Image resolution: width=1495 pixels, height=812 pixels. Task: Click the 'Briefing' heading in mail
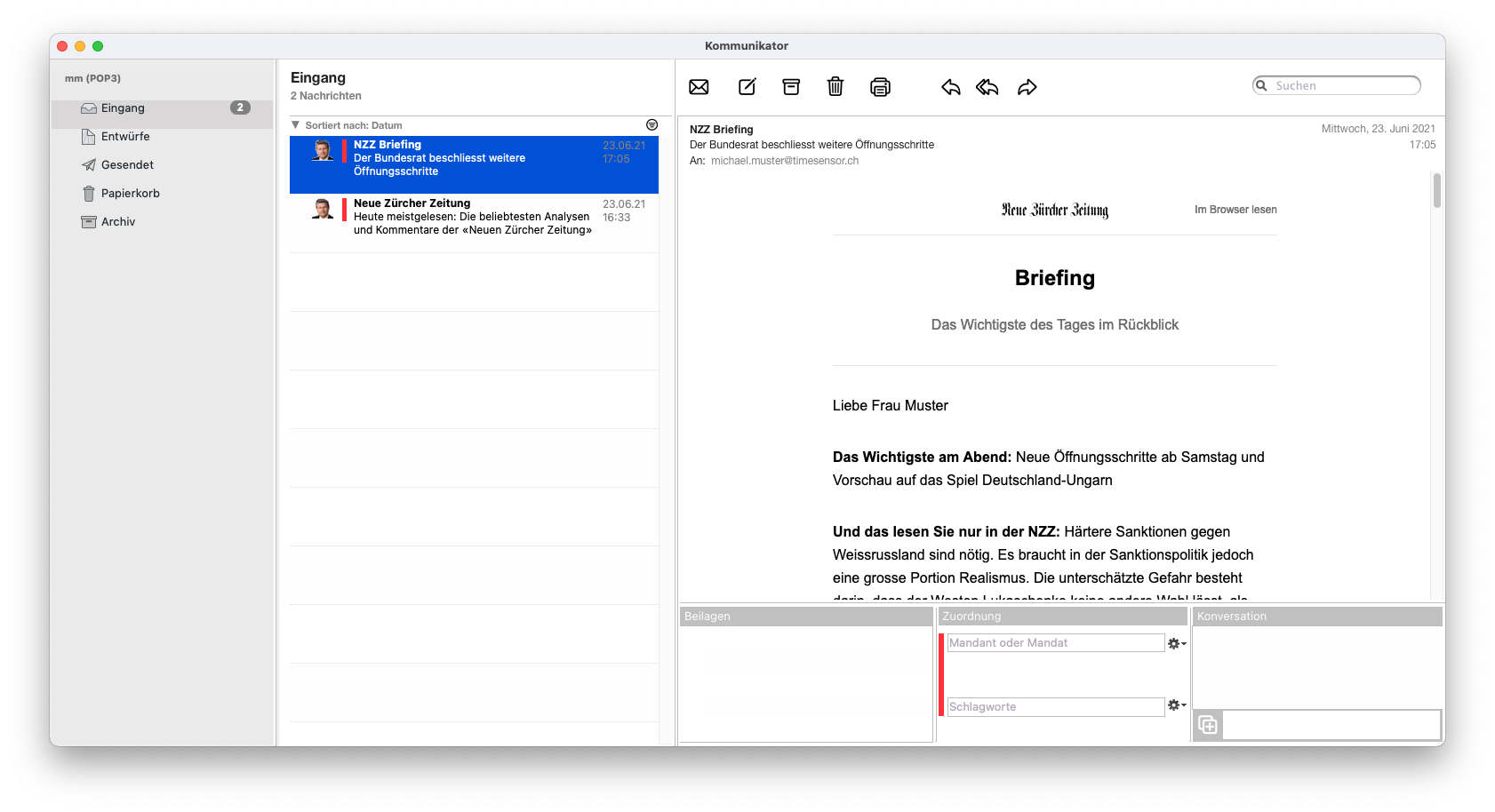tap(1055, 278)
